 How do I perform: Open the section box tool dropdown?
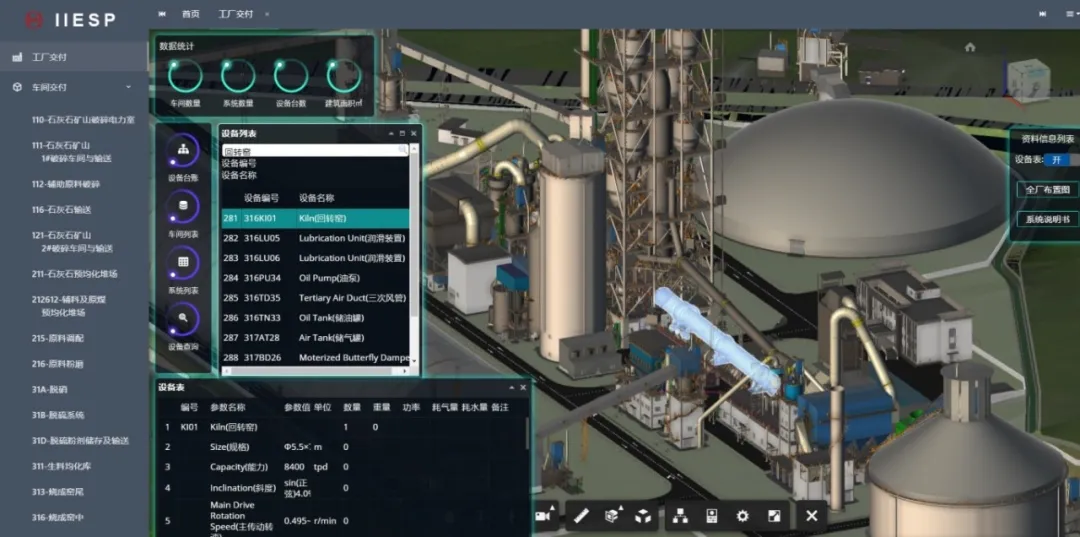coord(613,516)
